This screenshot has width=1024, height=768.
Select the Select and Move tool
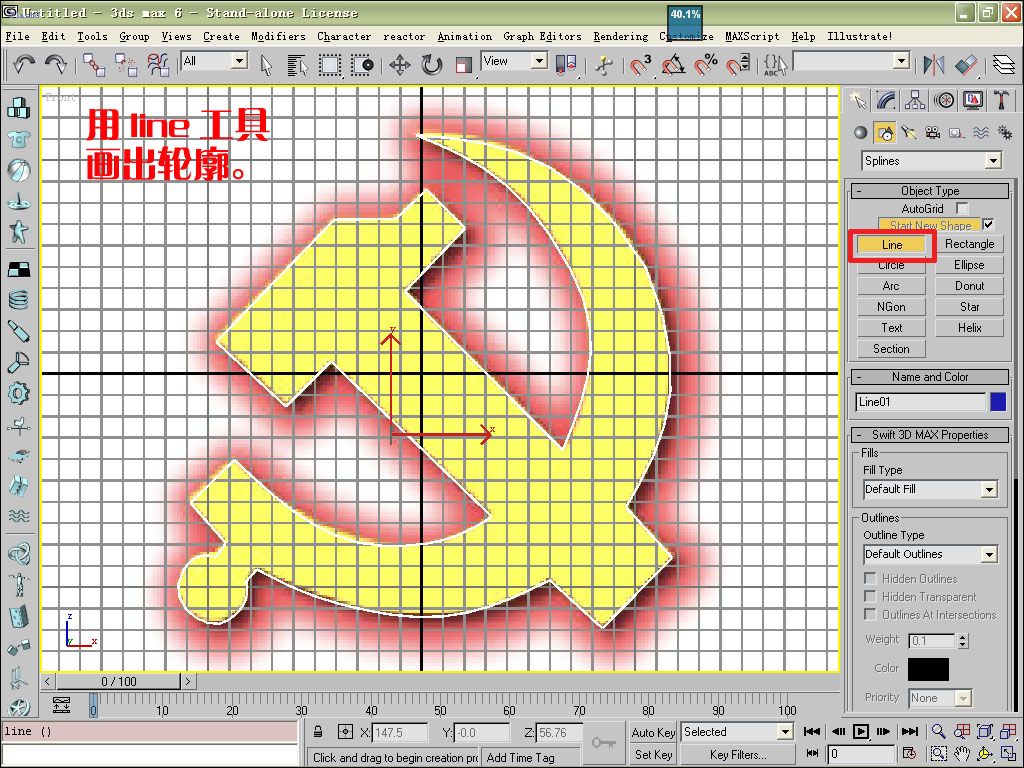(x=400, y=65)
